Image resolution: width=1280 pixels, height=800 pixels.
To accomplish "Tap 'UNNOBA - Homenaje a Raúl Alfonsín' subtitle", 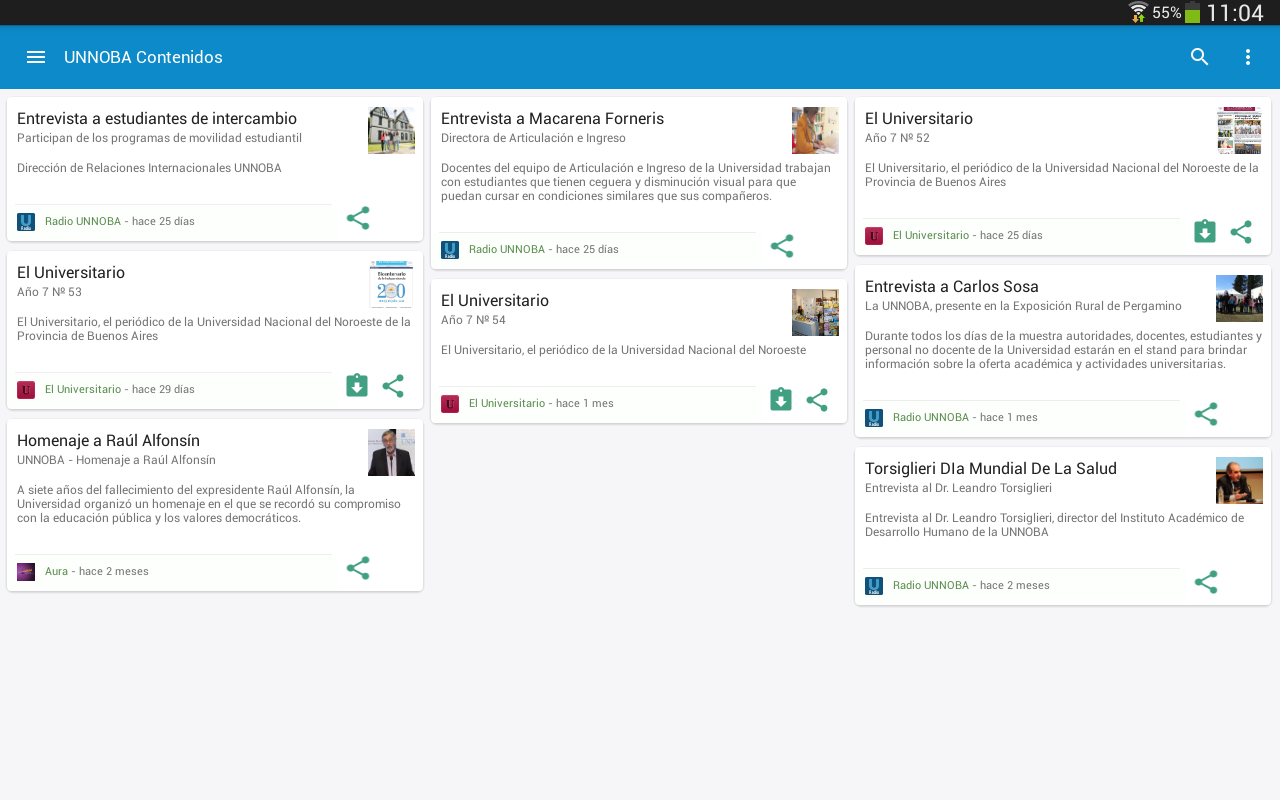I will tap(117, 460).
